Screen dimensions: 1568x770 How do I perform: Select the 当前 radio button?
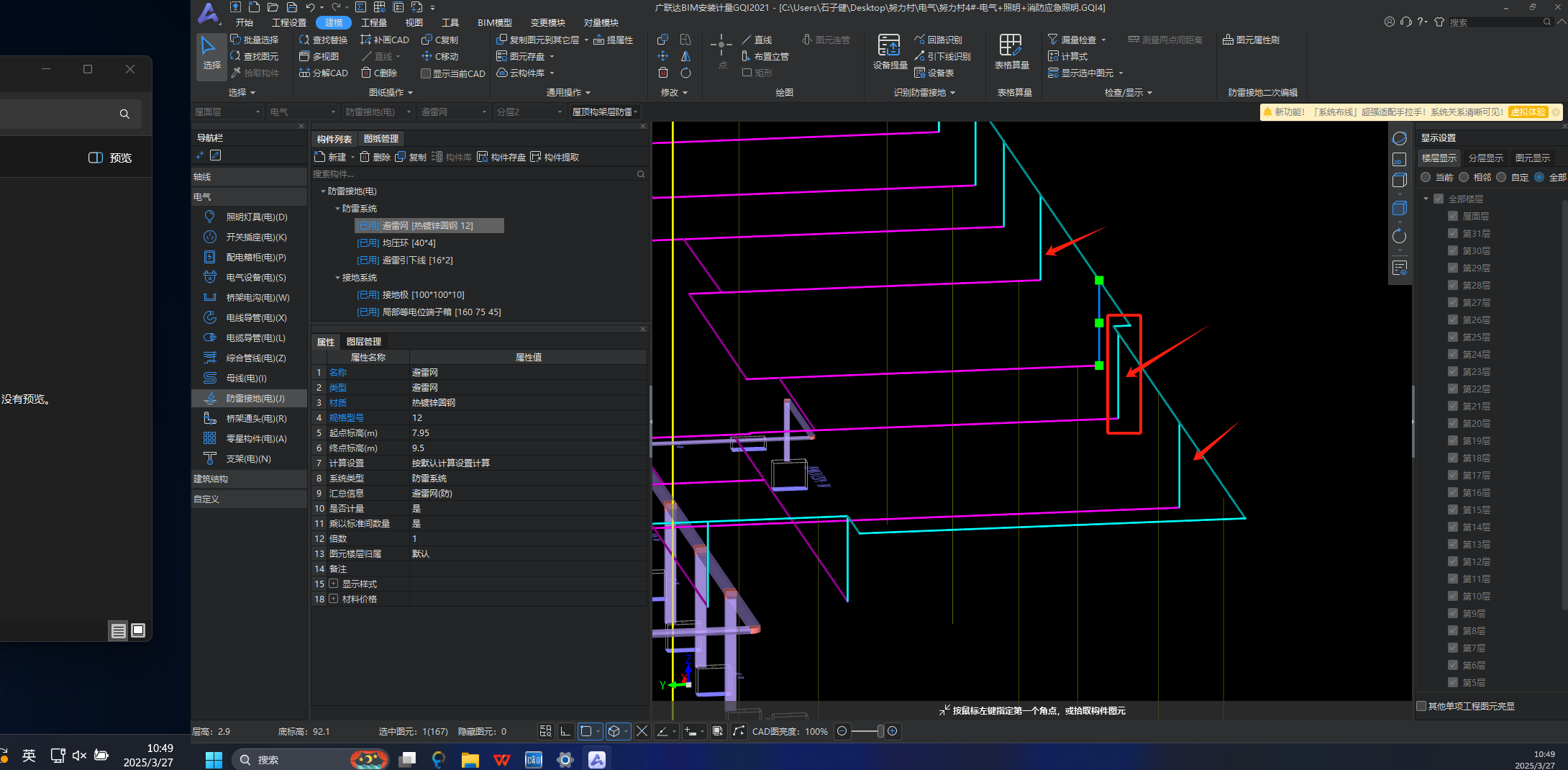(1426, 177)
